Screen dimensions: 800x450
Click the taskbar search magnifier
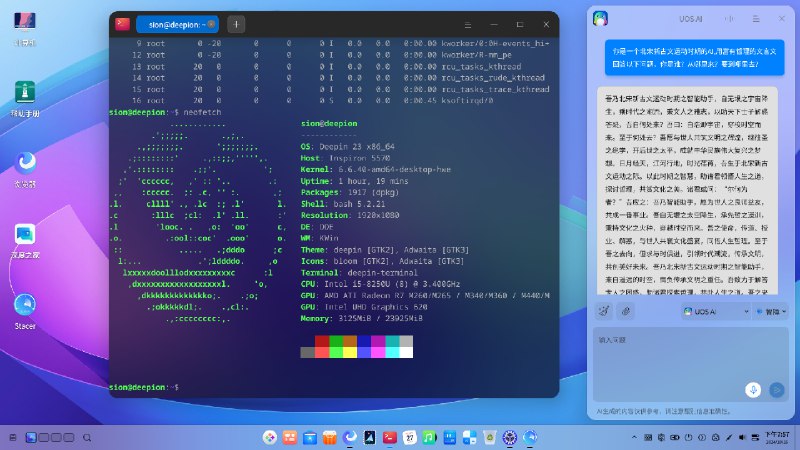pos(87,437)
